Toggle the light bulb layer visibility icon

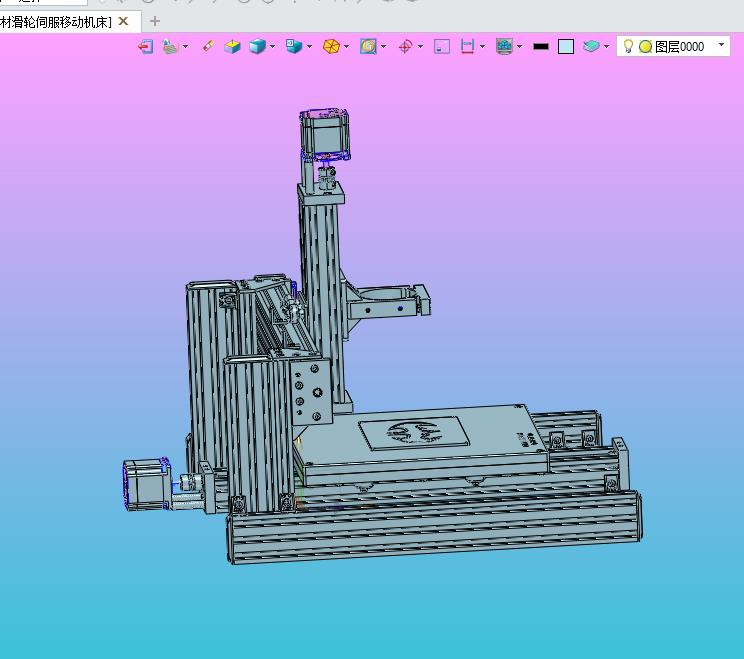click(628, 46)
